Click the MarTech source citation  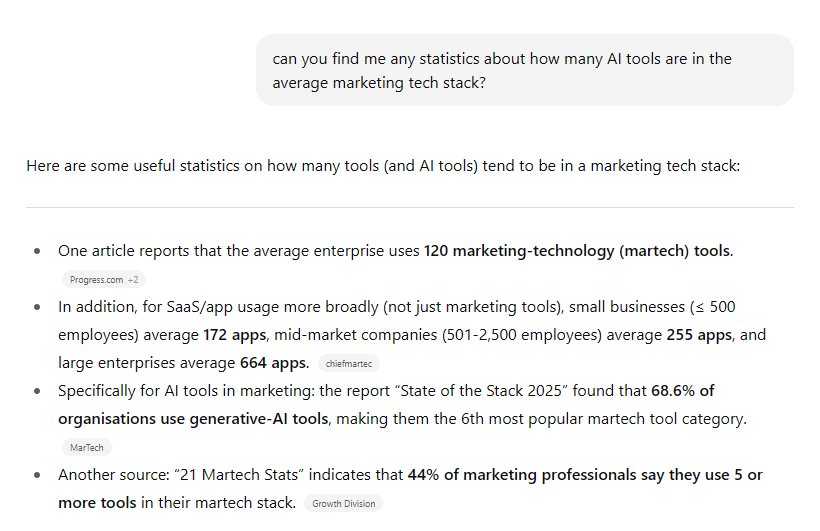86,448
